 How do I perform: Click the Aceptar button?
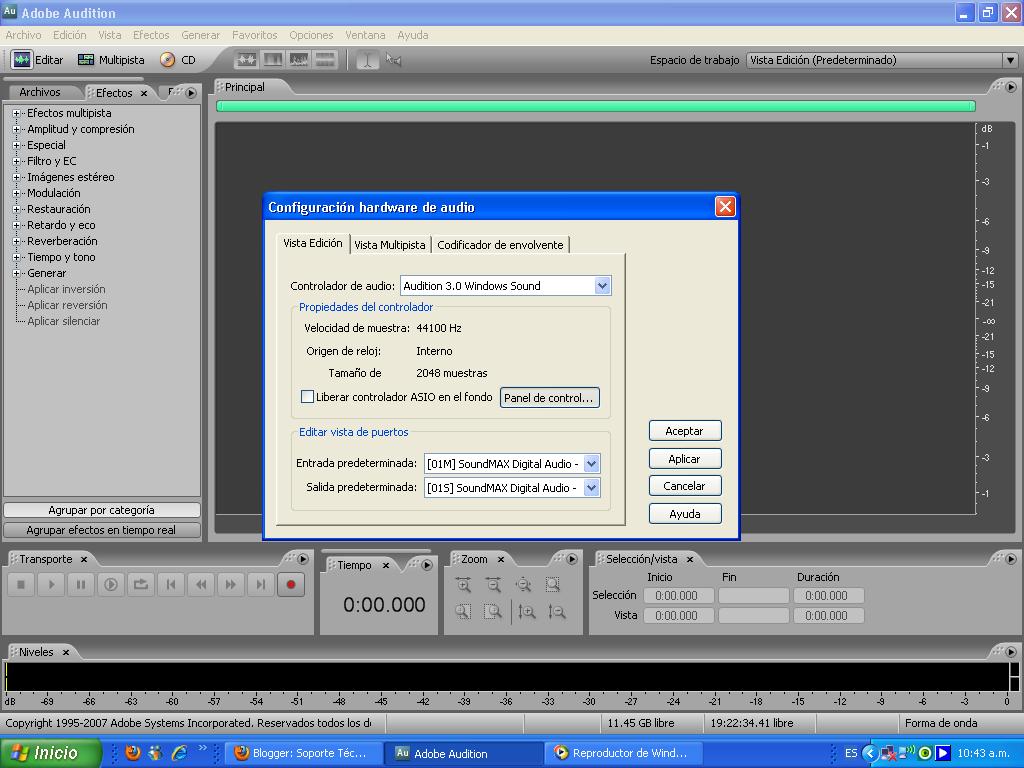point(685,431)
